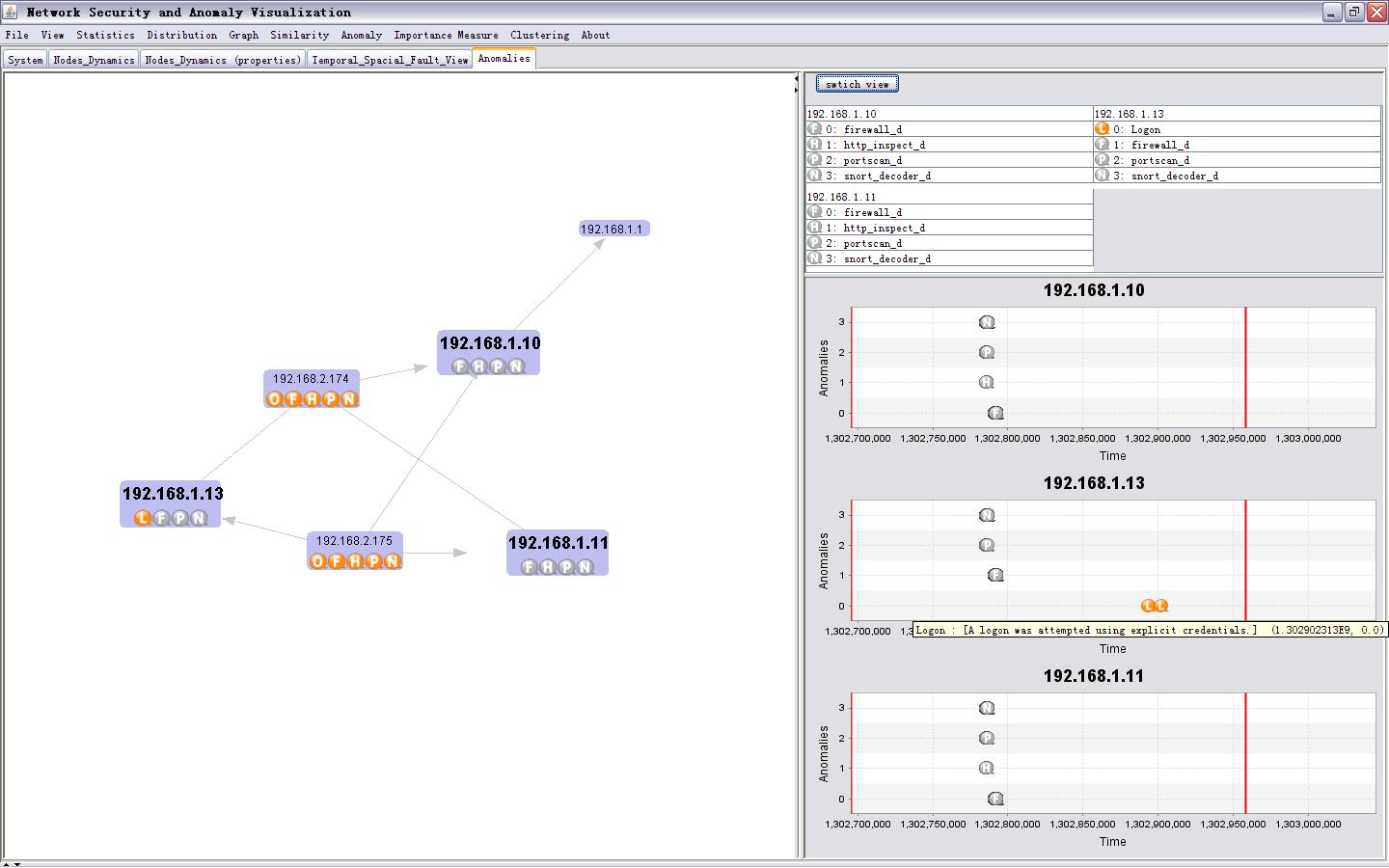The width and height of the screenshot is (1389, 868).
Task: Expand left pane using the divider's right arrow
Action: 796,89
